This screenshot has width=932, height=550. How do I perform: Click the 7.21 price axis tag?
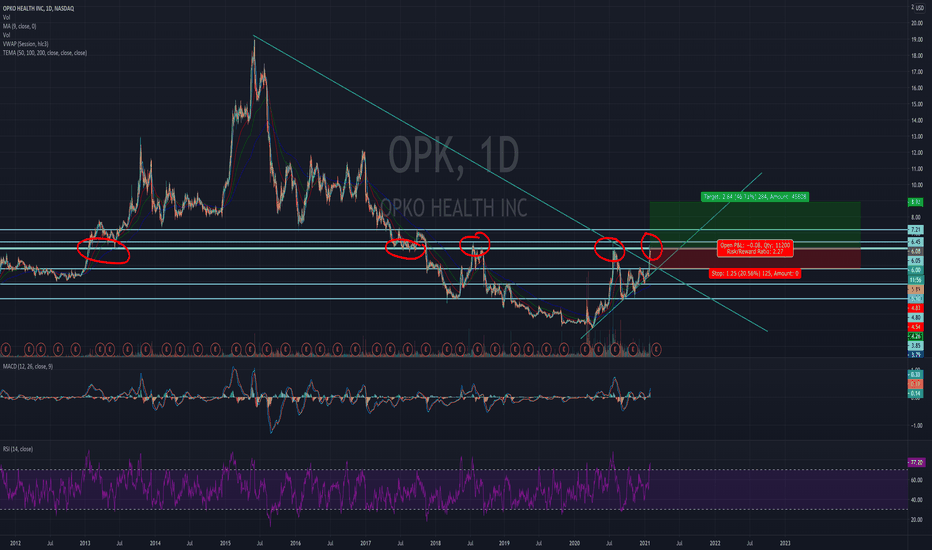[915, 230]
